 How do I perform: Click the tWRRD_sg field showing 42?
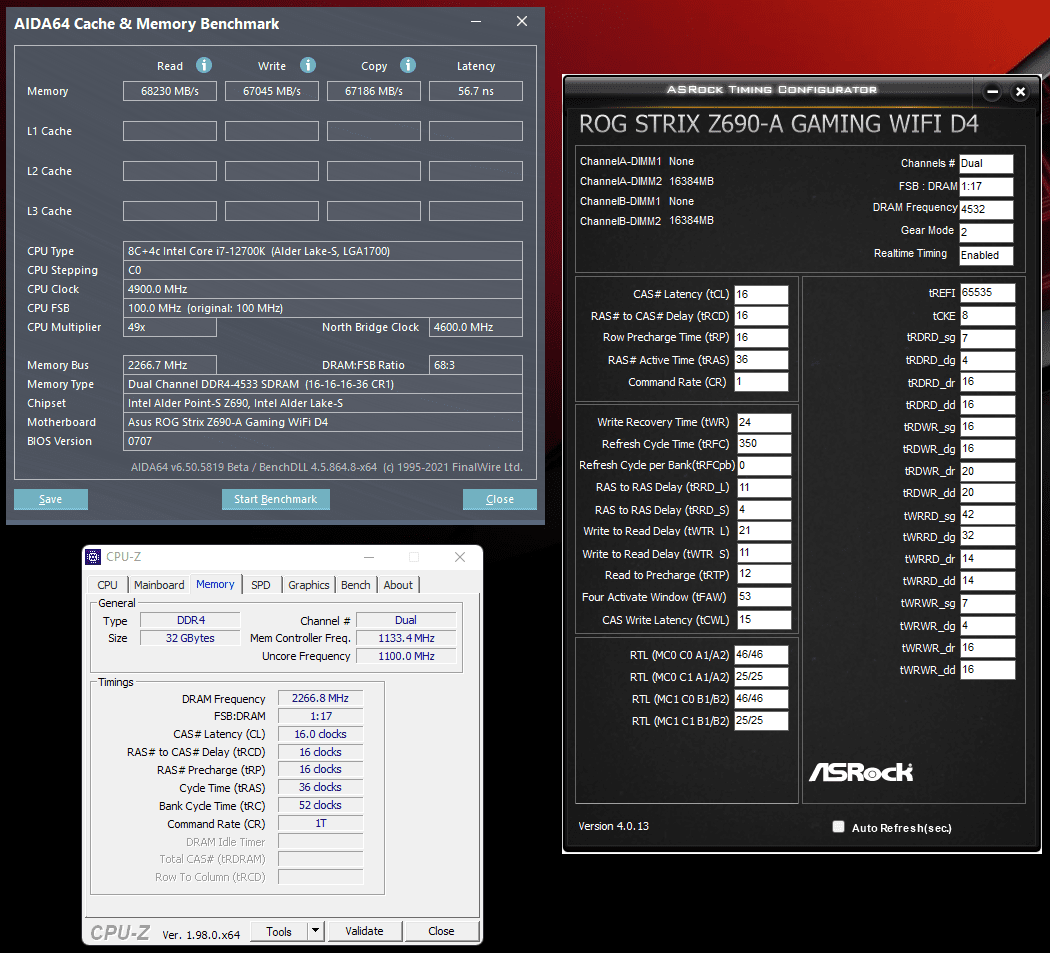(988, 515)
